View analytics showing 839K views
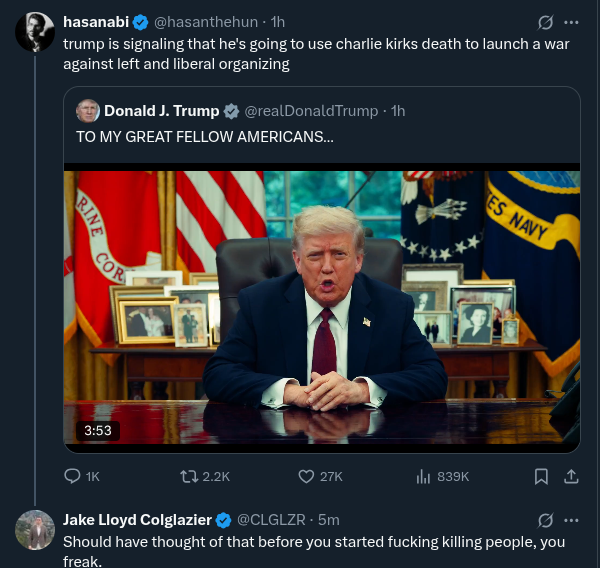The height and width of the screenshot is (568, 600). point(423,477)
